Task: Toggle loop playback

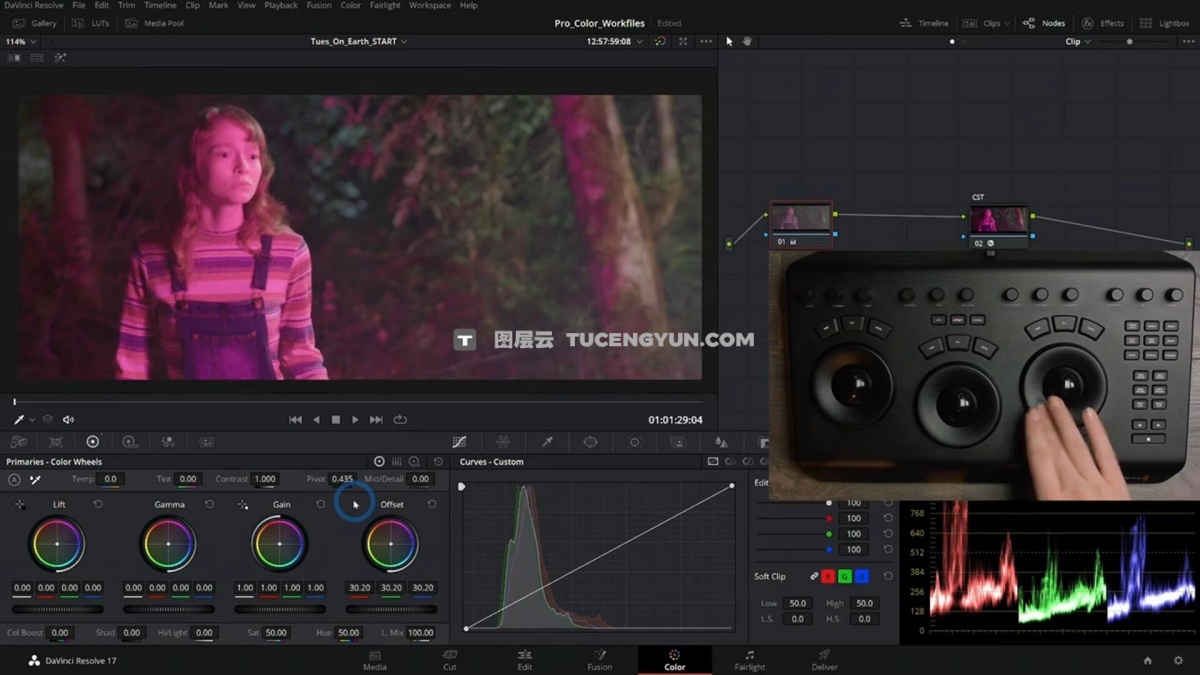Action: (x=400, y=420)
